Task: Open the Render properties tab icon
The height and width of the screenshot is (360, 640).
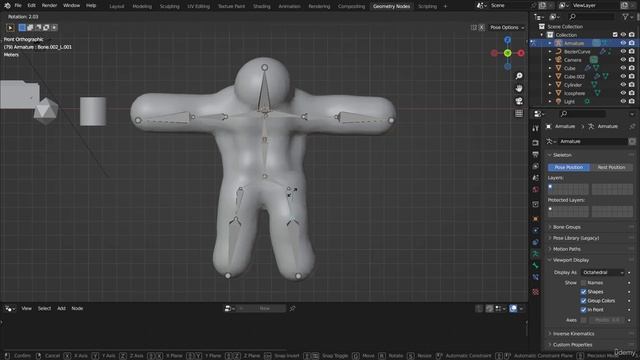Action: coord(536,143)
